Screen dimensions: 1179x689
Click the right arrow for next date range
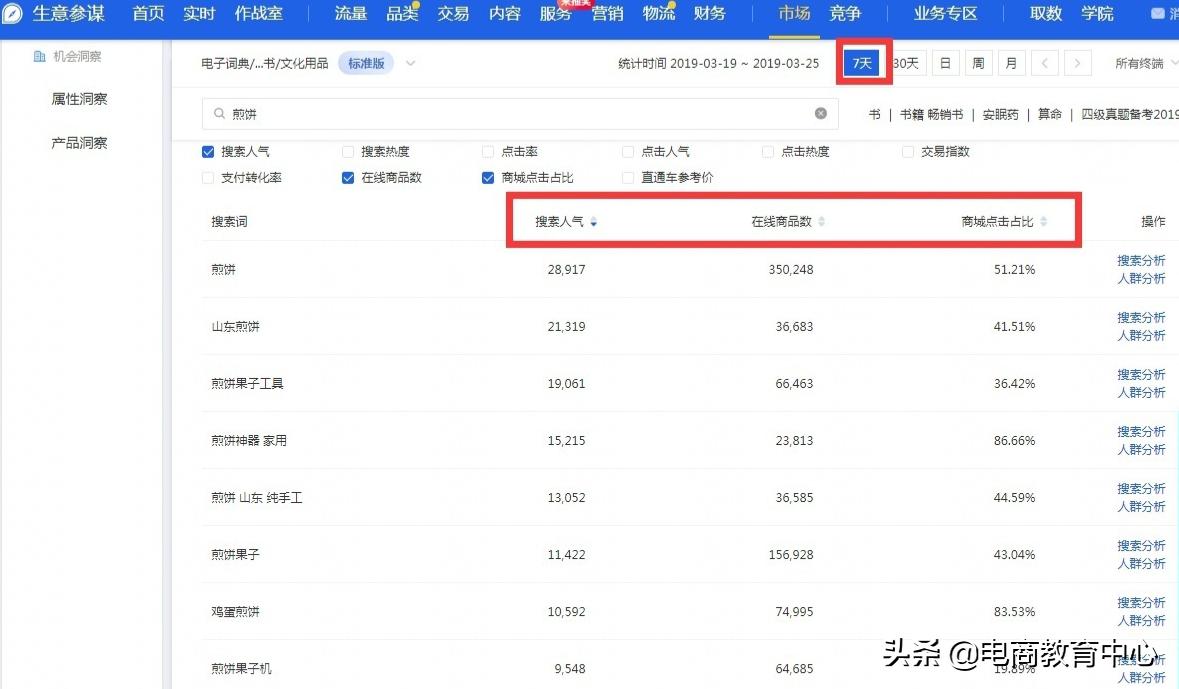coord(1078,62)
